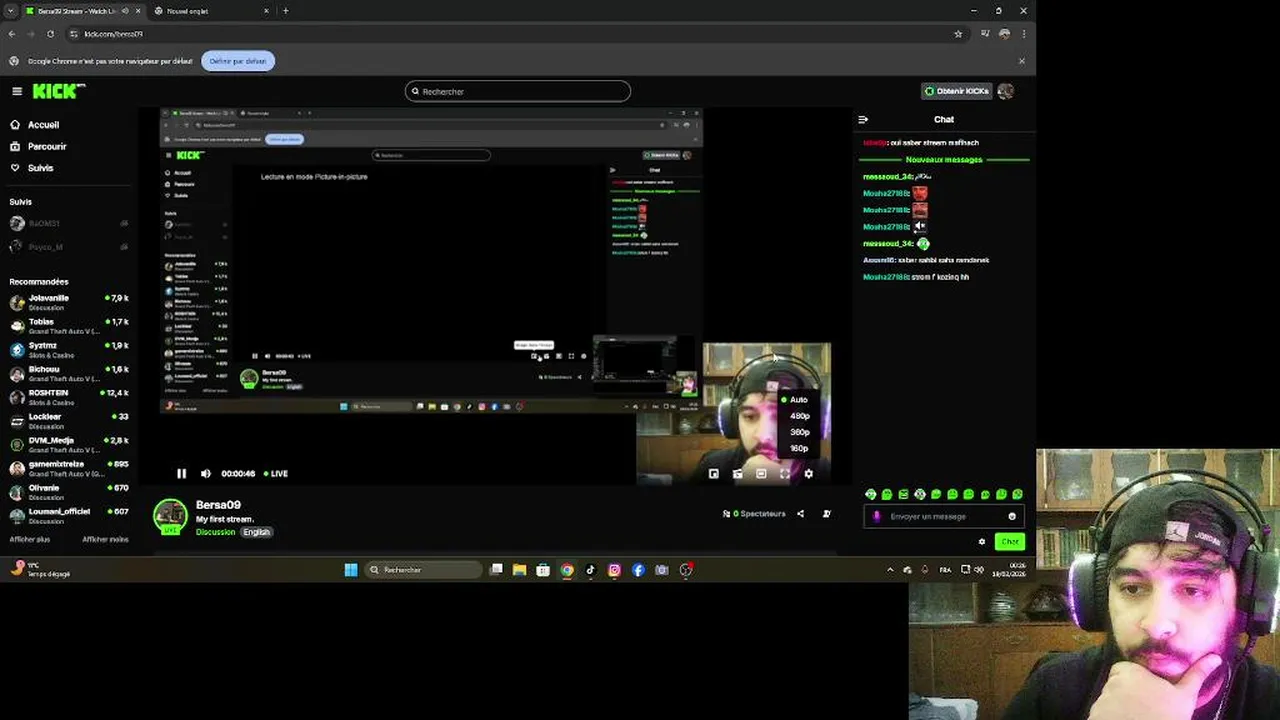Click the Rechercher search box on Kick
The image size is (1280, 720).
click(x=518, y=91)
